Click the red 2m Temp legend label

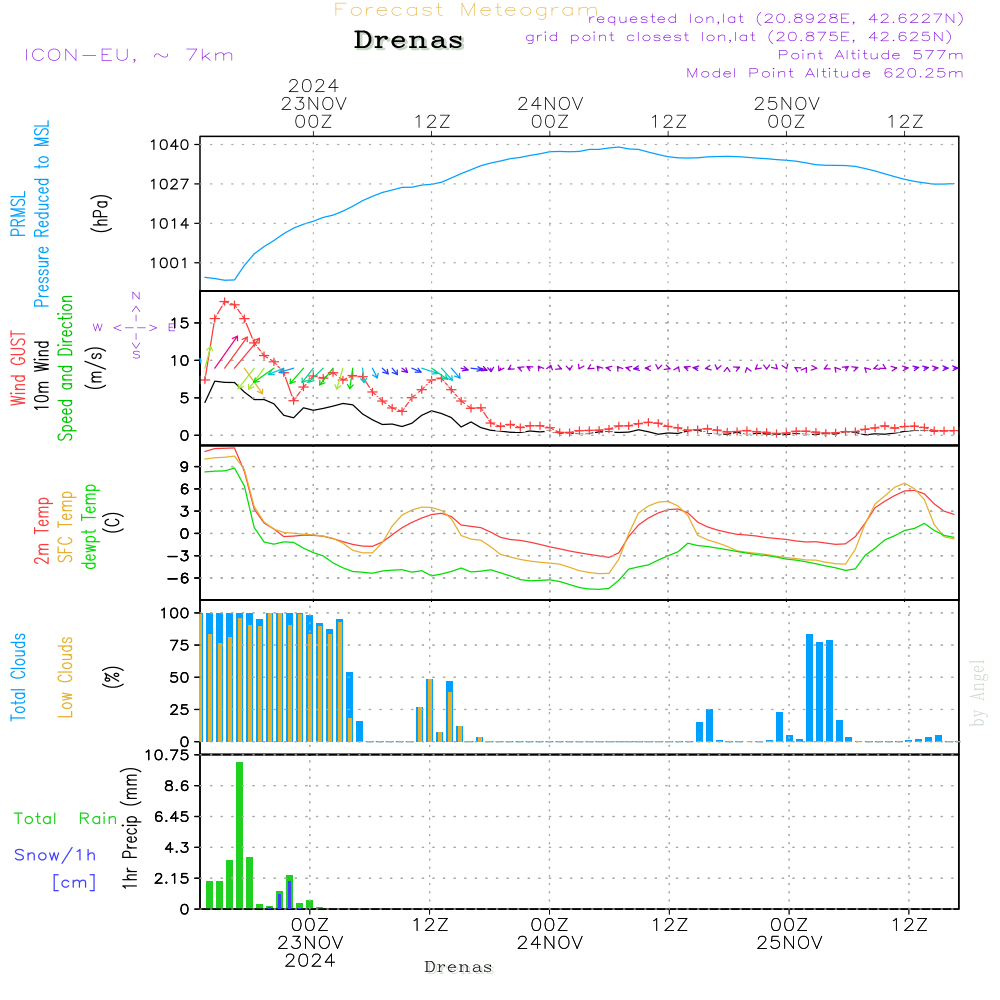point(43,531)
